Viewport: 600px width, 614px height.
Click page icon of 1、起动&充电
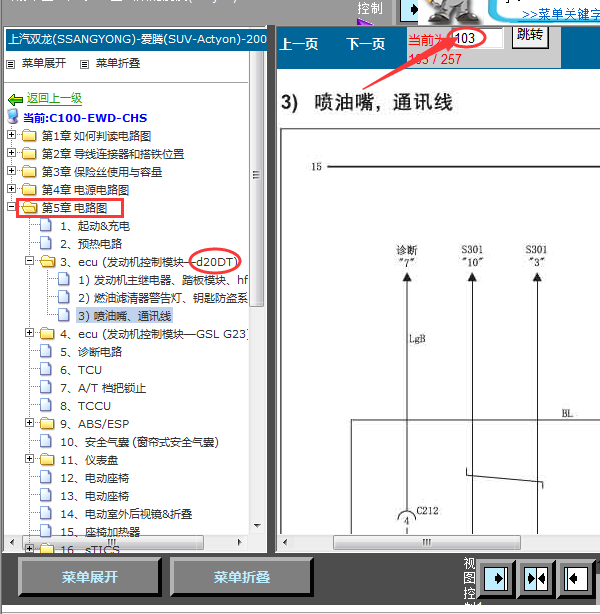pos(46,225)
